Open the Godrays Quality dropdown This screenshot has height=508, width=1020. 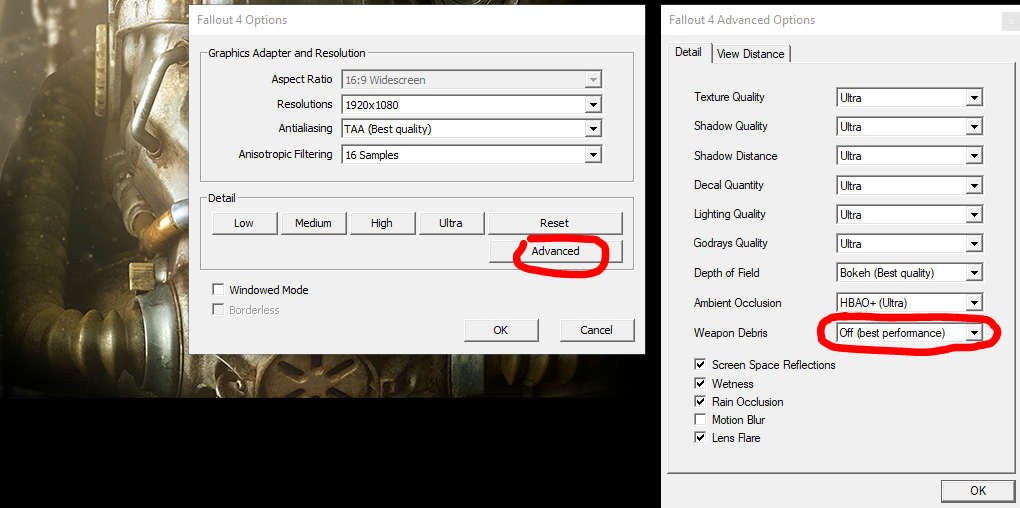909,244
